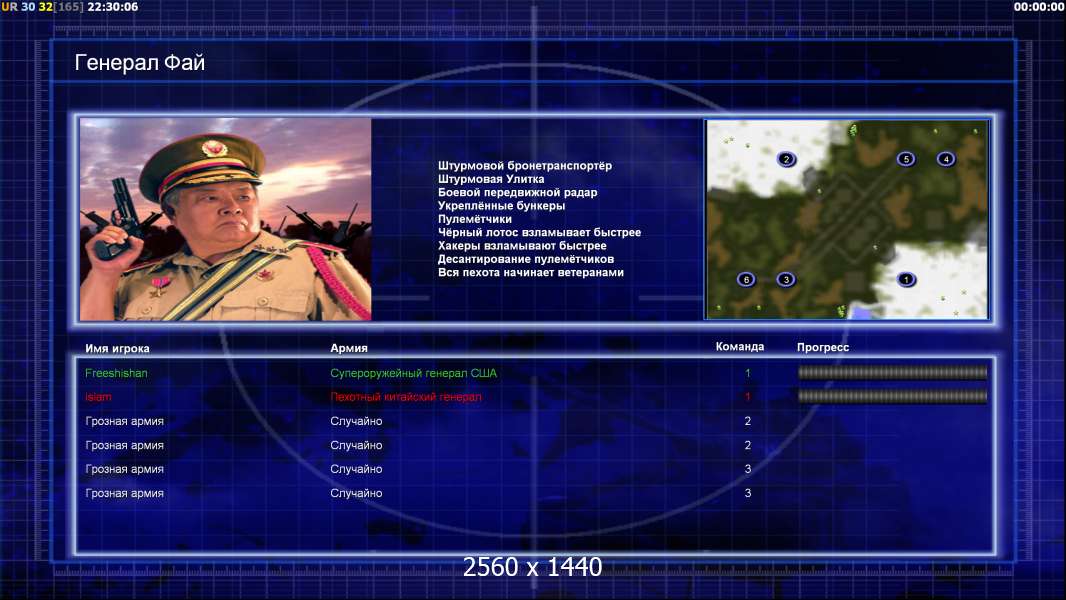Screen dimensions: 1066x600
Task: Click 'Штурмовой бронетранспортёр' in the unit list
Action: point(525,166)
